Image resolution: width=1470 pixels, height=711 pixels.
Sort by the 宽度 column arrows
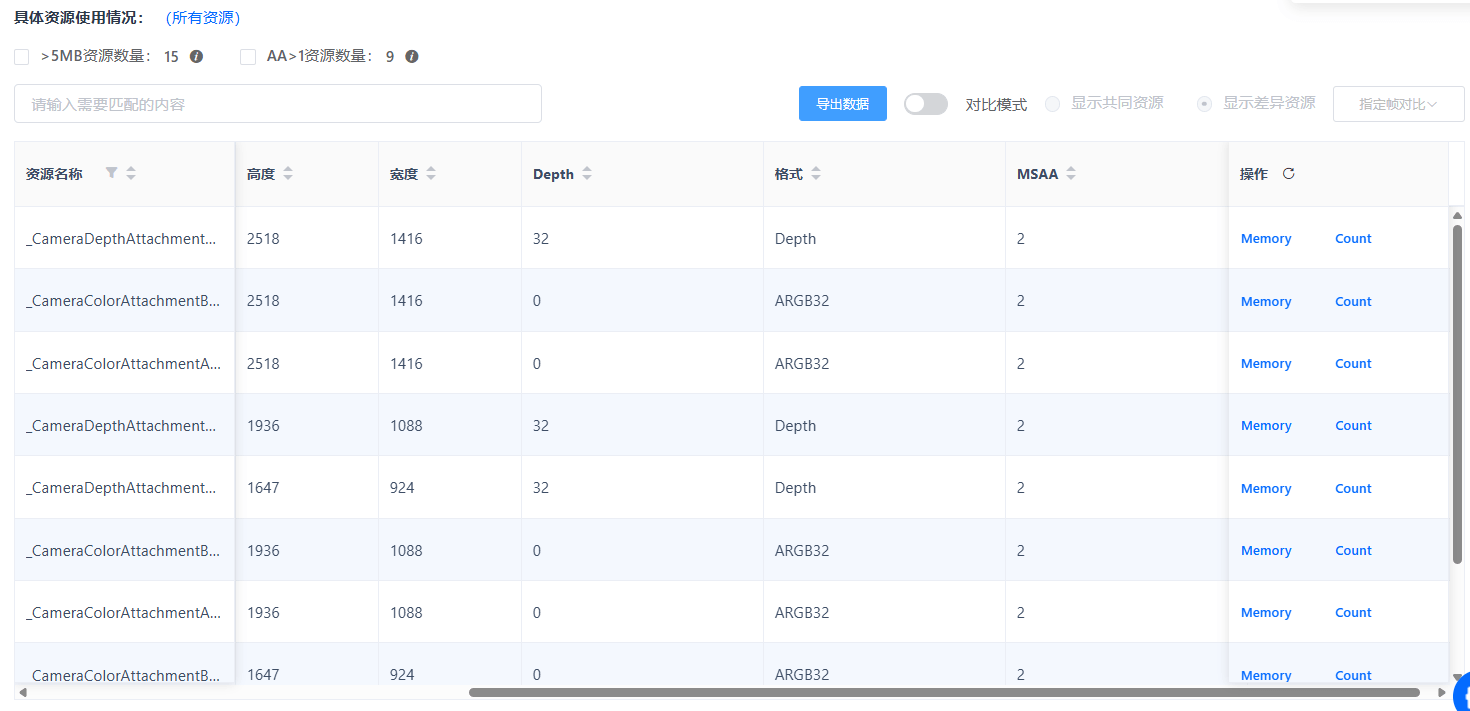click(431, 173)
